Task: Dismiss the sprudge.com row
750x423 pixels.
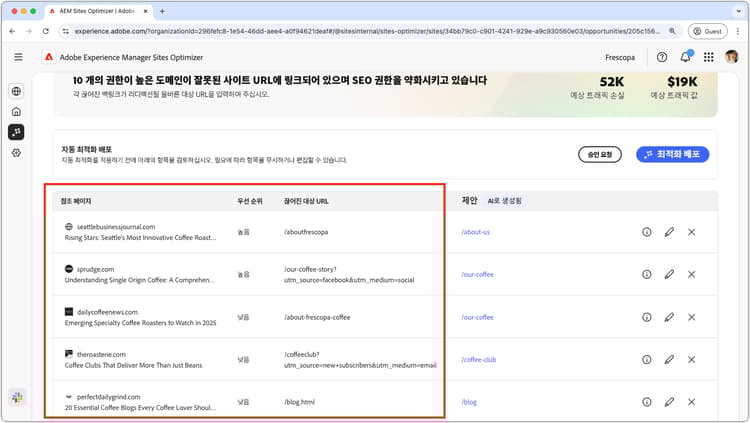Action: click(x=692, y=274)
